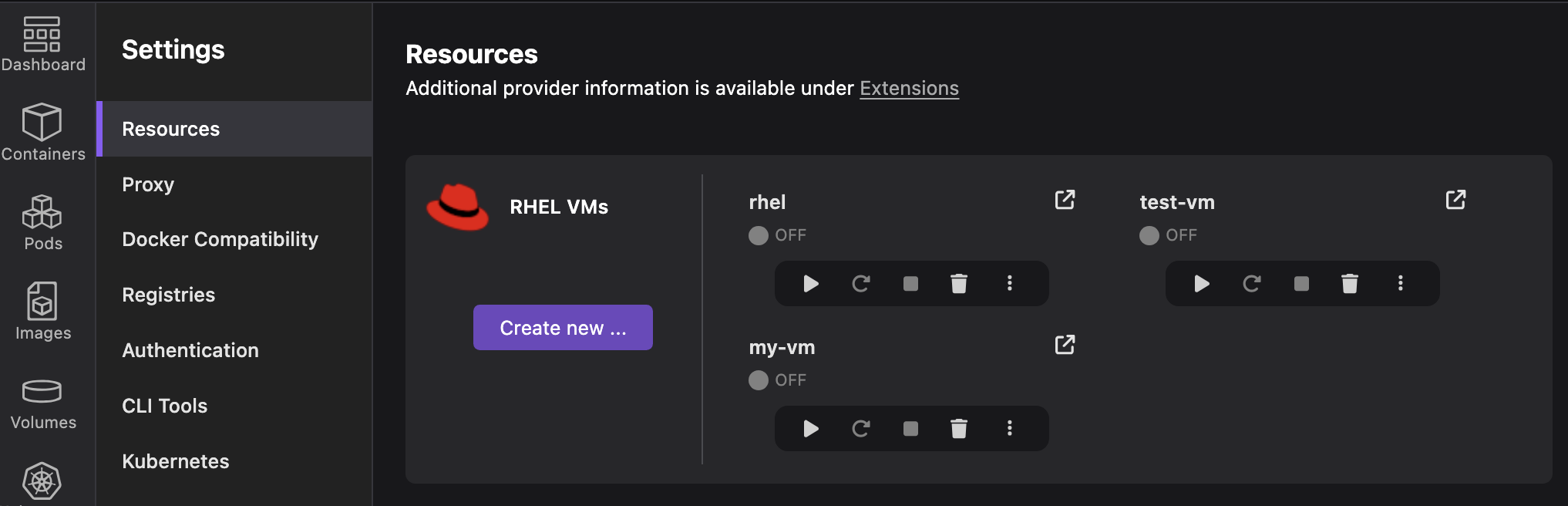Follow the Extensions link
The width and height of the screenshot is (1568, 506).
[909, 89]
